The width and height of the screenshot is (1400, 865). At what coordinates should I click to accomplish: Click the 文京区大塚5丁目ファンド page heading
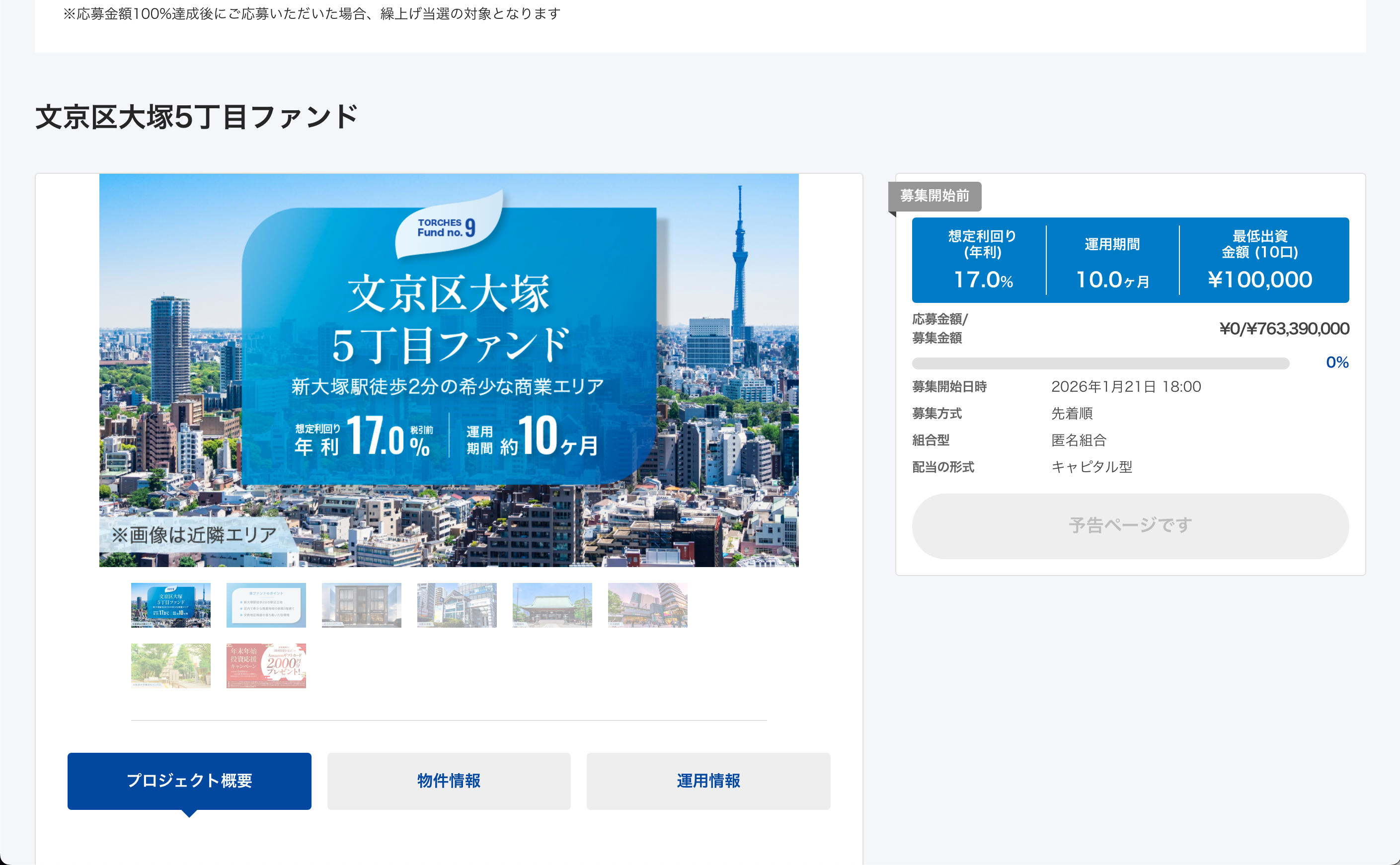click(x=196, y=117)
